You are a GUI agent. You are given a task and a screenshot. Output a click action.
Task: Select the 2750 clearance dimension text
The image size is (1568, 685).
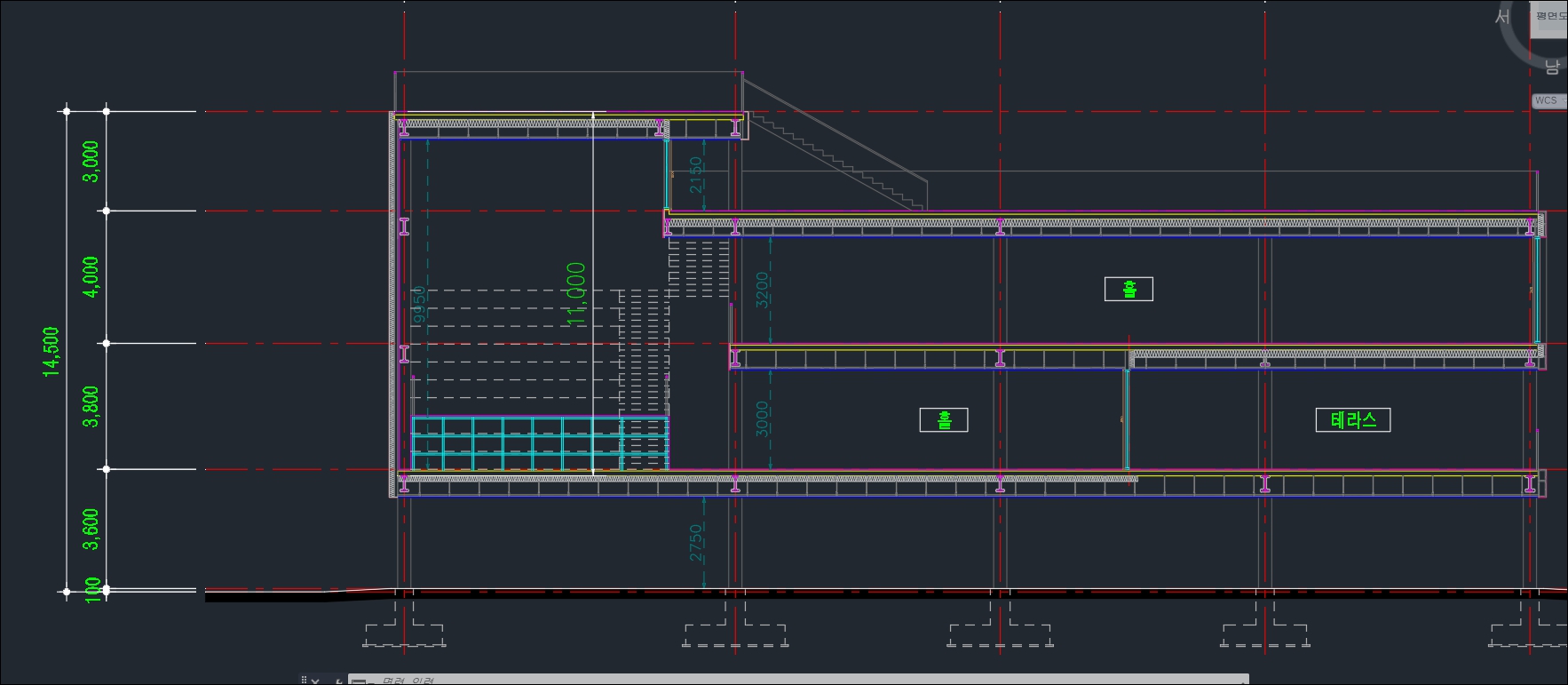click(697, 542)
